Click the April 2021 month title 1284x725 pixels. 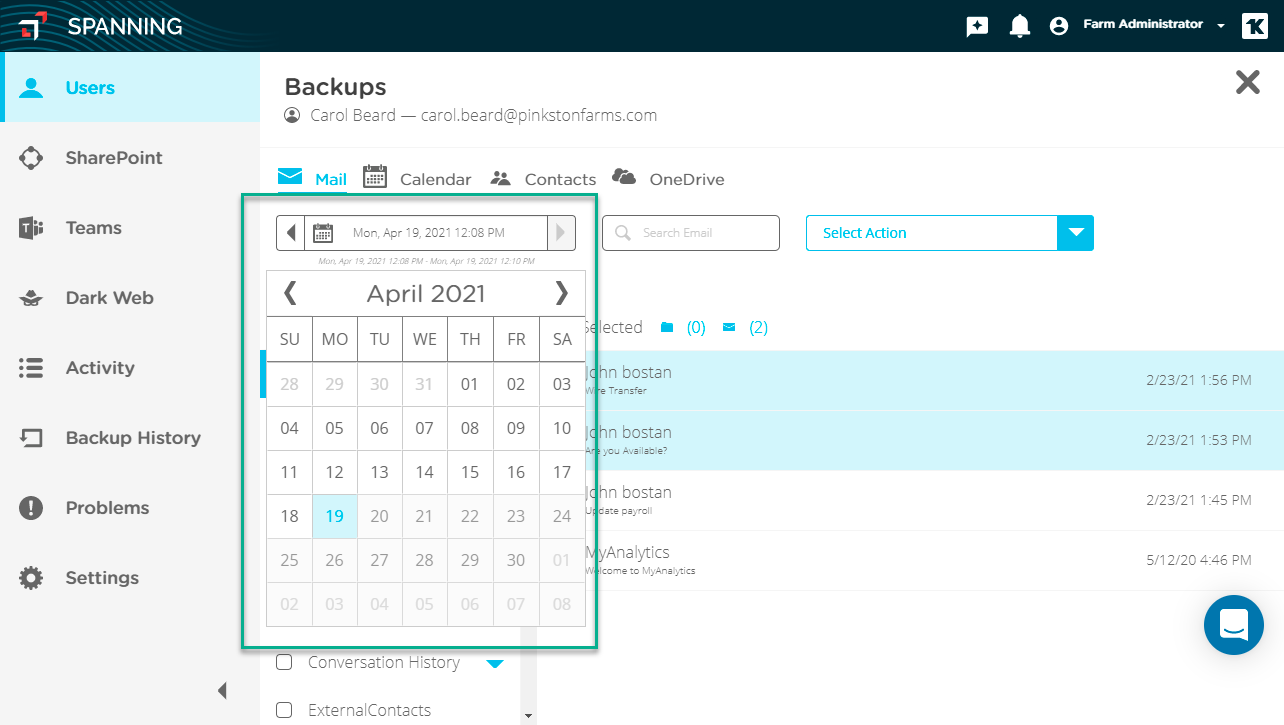[x=426, y=293]
